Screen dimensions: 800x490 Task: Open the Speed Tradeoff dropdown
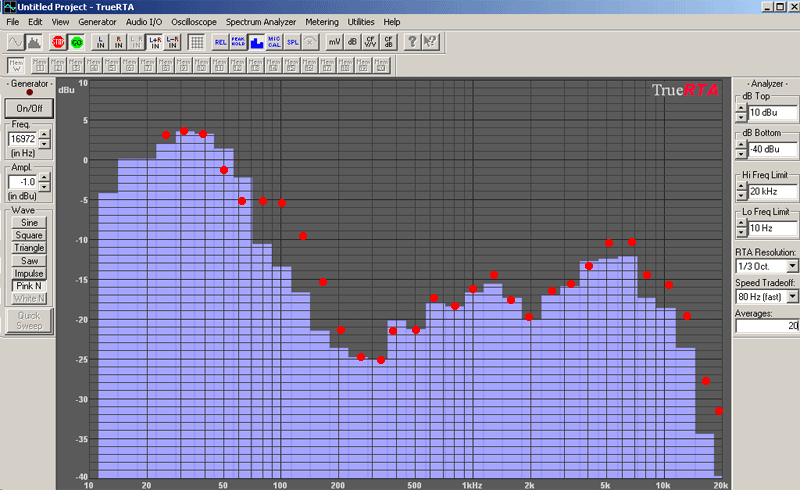tap(792, 296)
